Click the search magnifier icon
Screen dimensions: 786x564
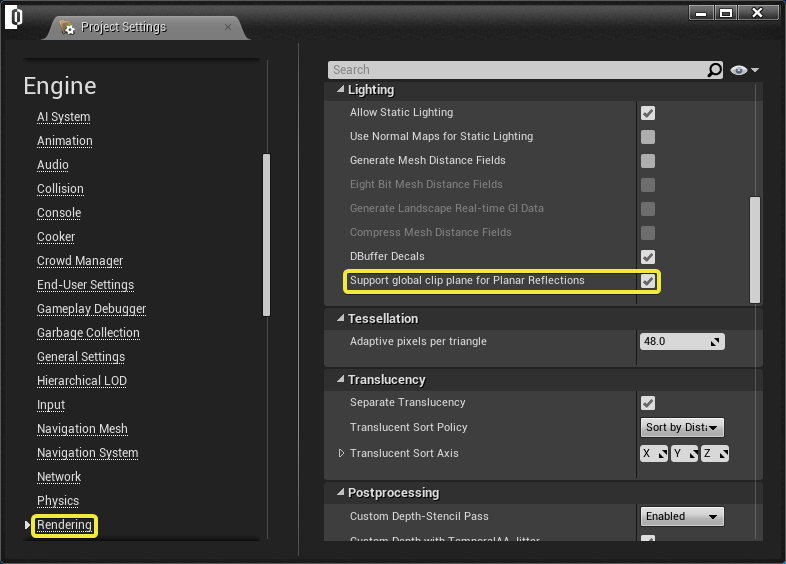pyautogui.click(x=714, y=70)
